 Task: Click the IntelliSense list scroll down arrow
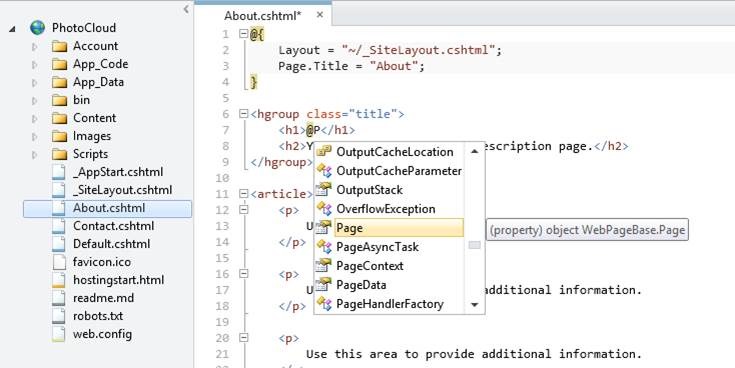(x=474, y=305)
